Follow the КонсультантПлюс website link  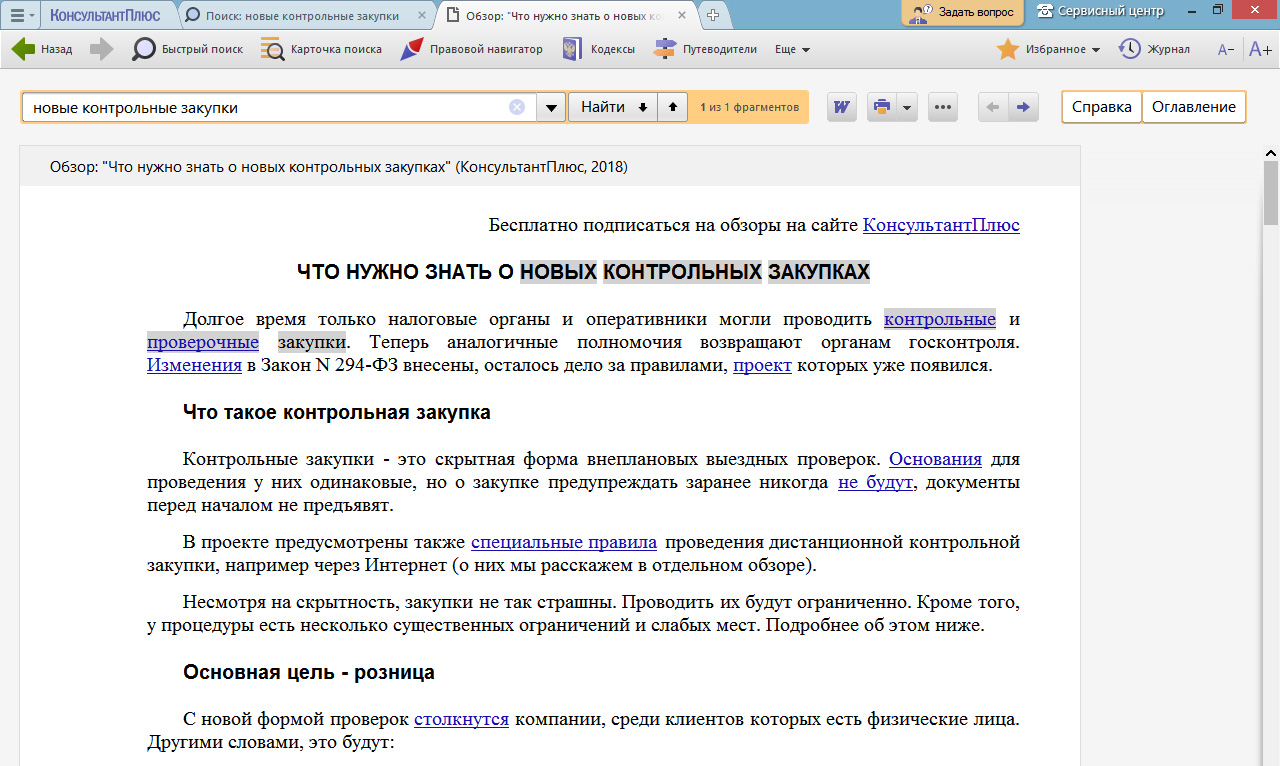[x=940, y=225]
